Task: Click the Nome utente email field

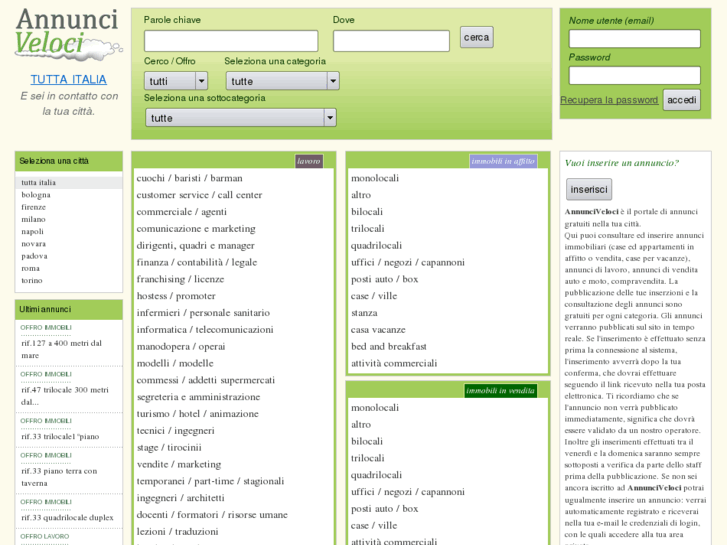Action: coord(634,38)
